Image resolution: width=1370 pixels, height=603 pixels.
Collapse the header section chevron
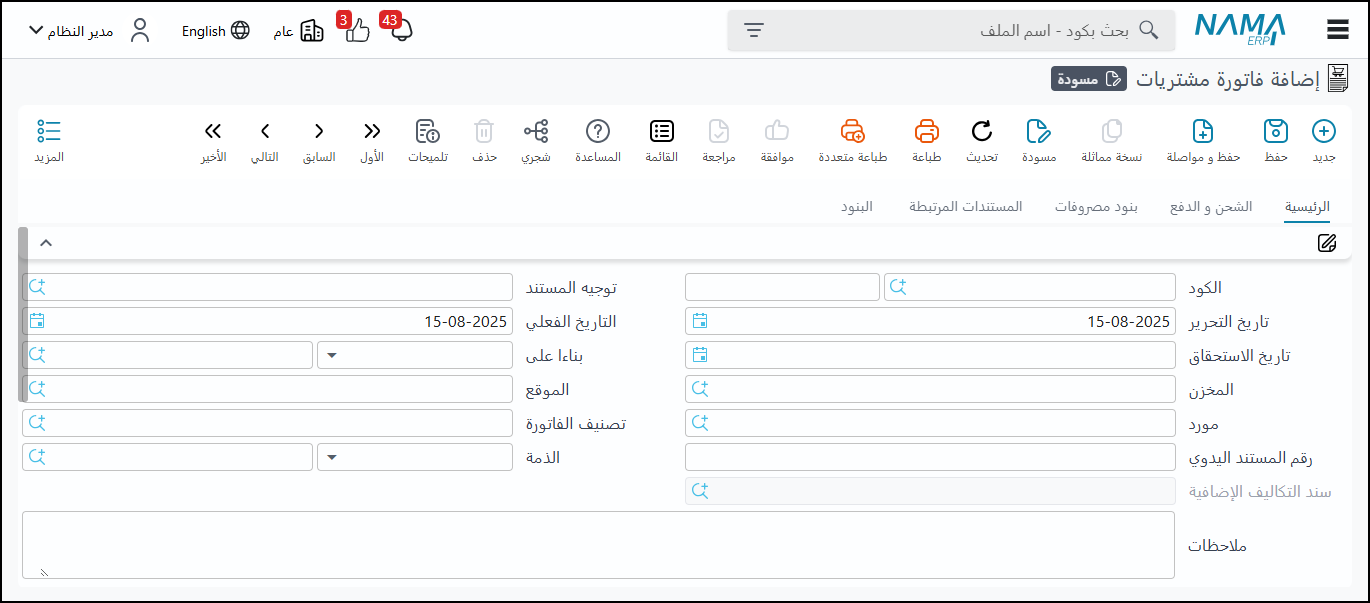[x=45, y=243]
